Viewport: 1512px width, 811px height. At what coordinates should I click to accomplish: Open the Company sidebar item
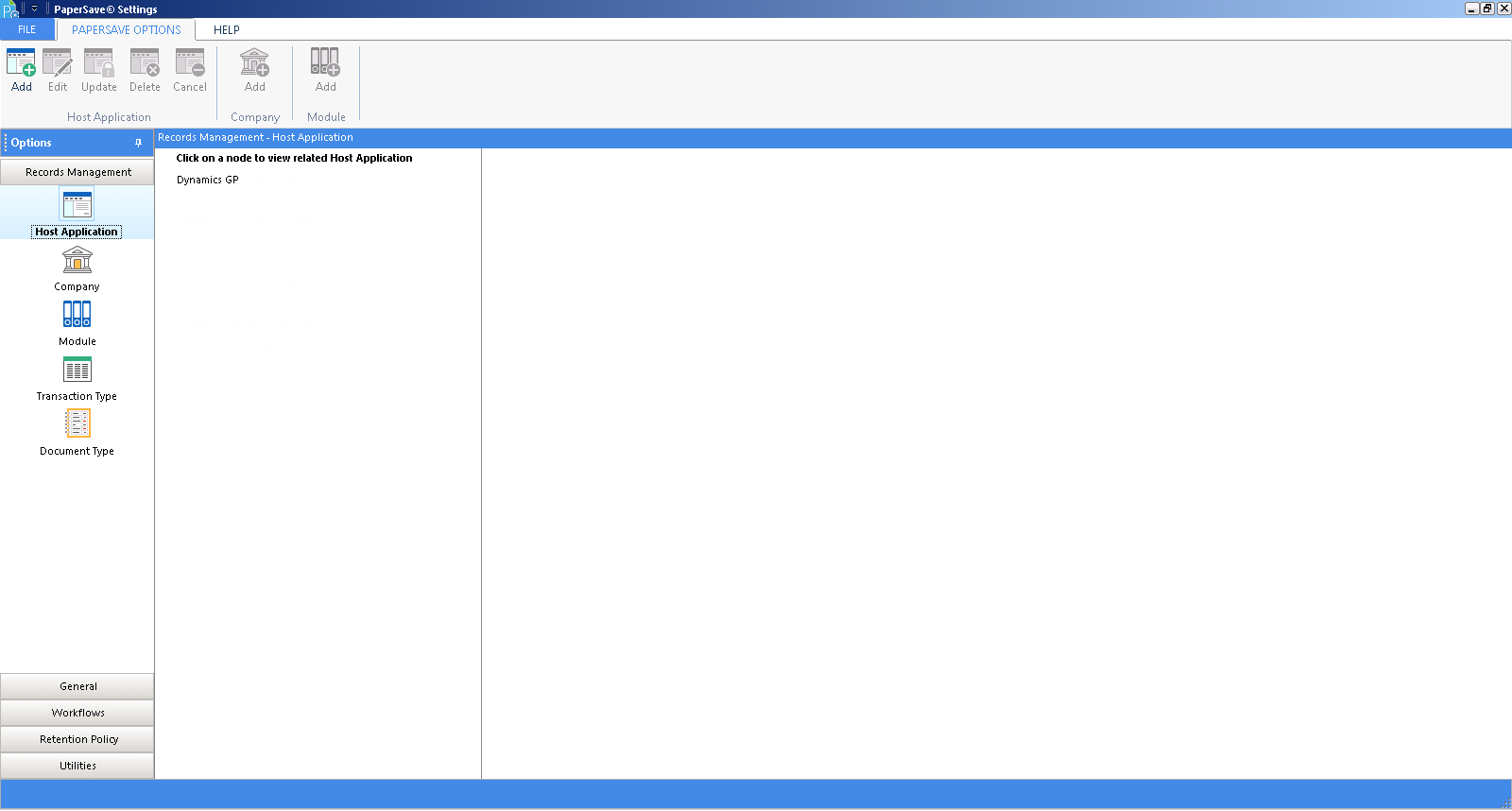[77, 268]
